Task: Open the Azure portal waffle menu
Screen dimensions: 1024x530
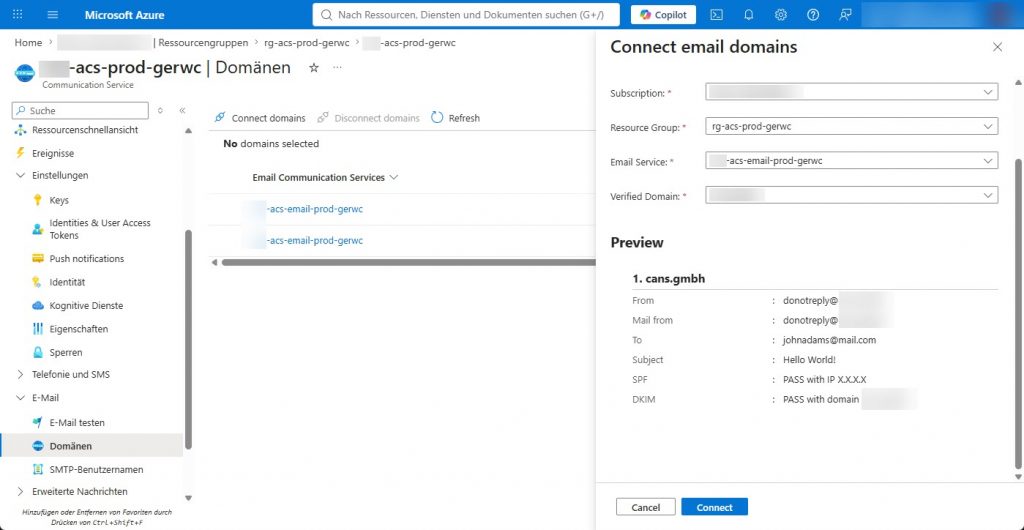Action: coord(18,14)
